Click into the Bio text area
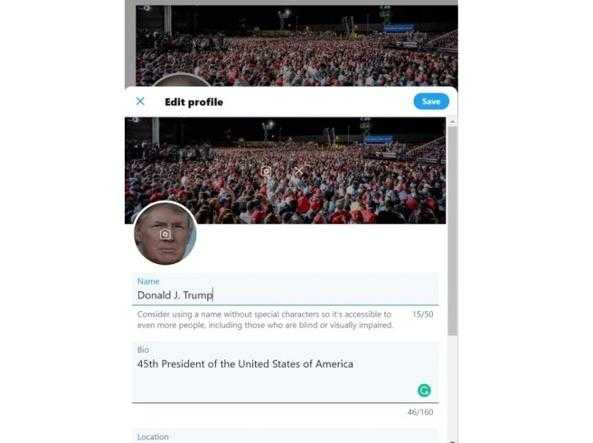 pos(286,373)
